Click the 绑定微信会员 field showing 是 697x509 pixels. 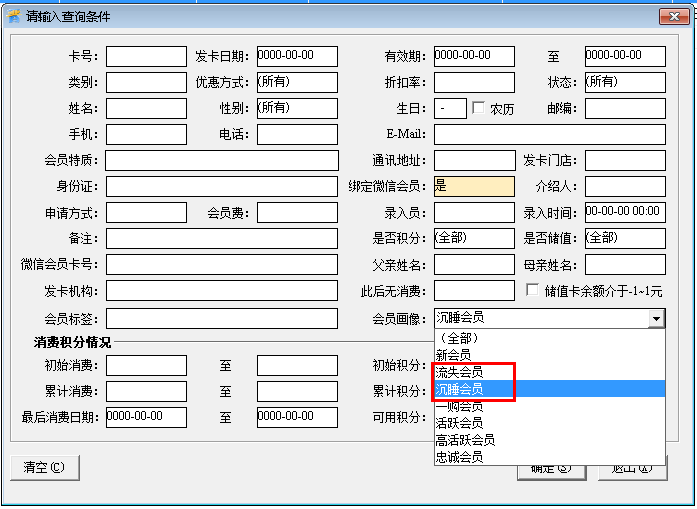click(x=473, y=186)
